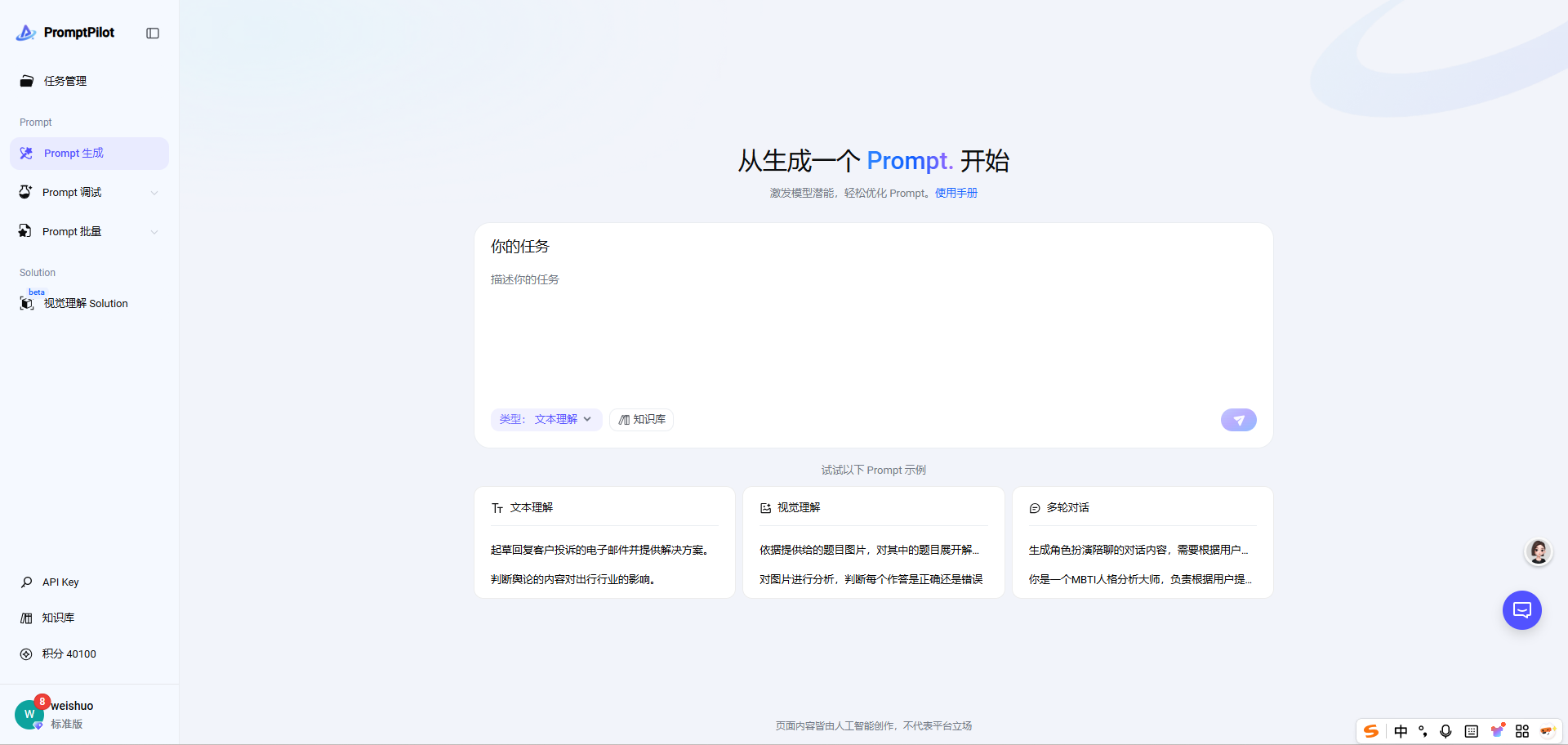The image size is (1568, 745).
Task: Click the 积分 40100 coin icon
Action: coord(26,654)
